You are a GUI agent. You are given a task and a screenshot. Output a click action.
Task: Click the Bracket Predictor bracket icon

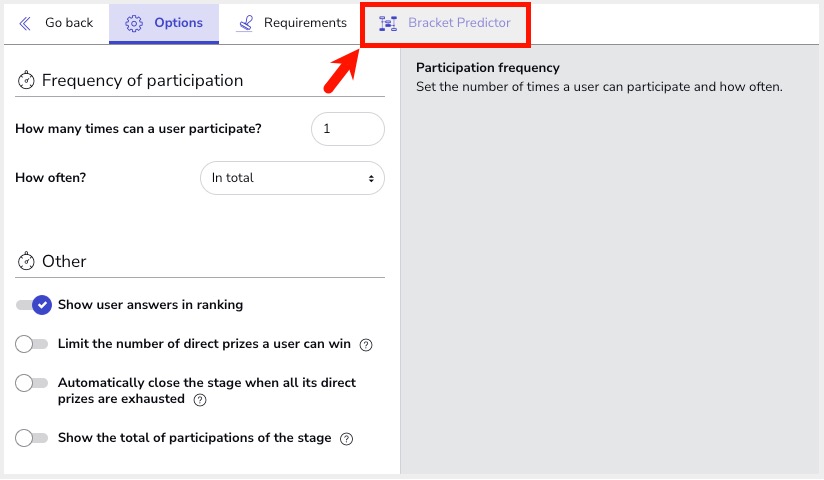click(x=388, y=23)
